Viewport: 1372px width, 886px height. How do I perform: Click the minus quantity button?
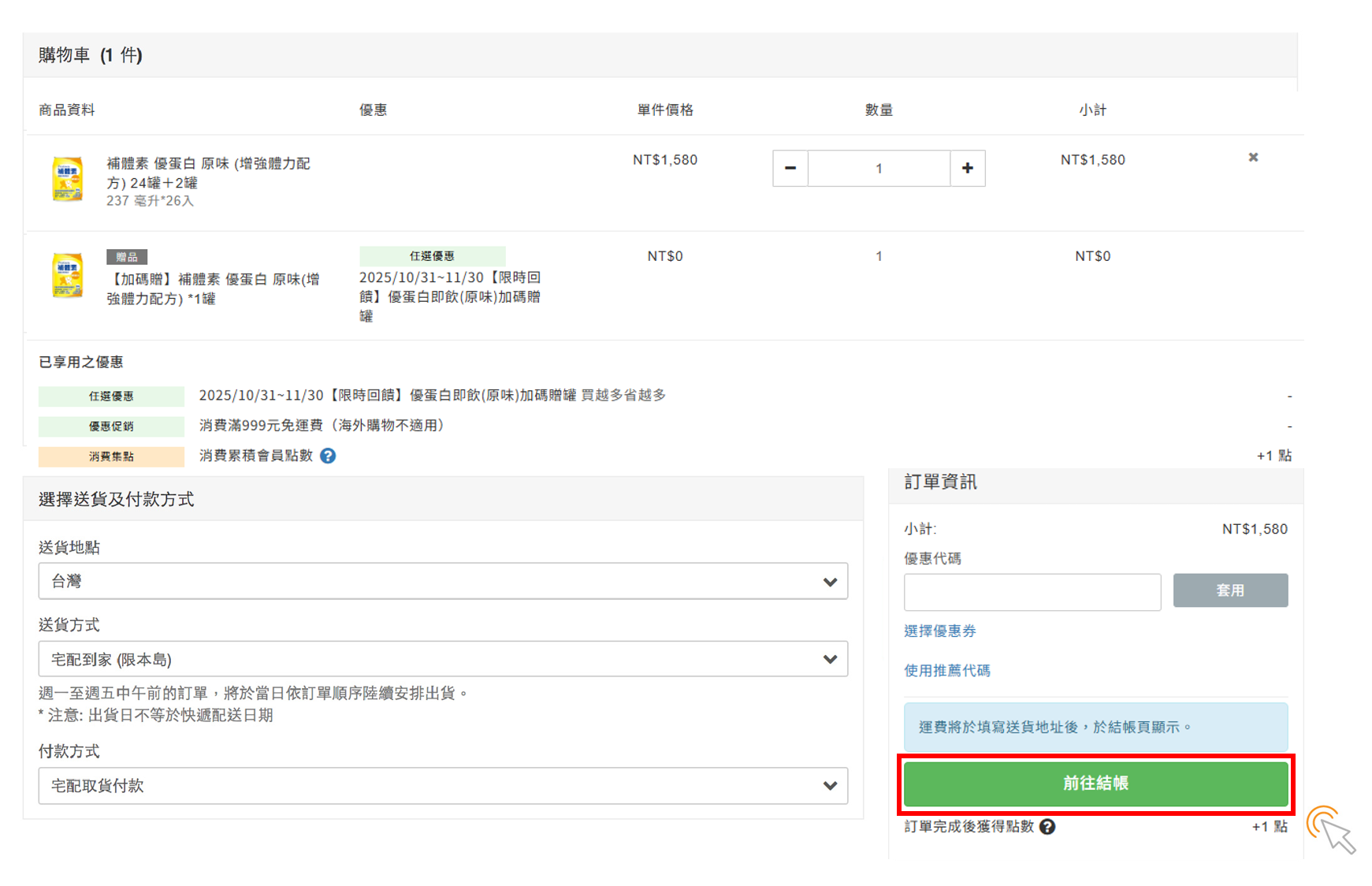[x=790, y=169]
